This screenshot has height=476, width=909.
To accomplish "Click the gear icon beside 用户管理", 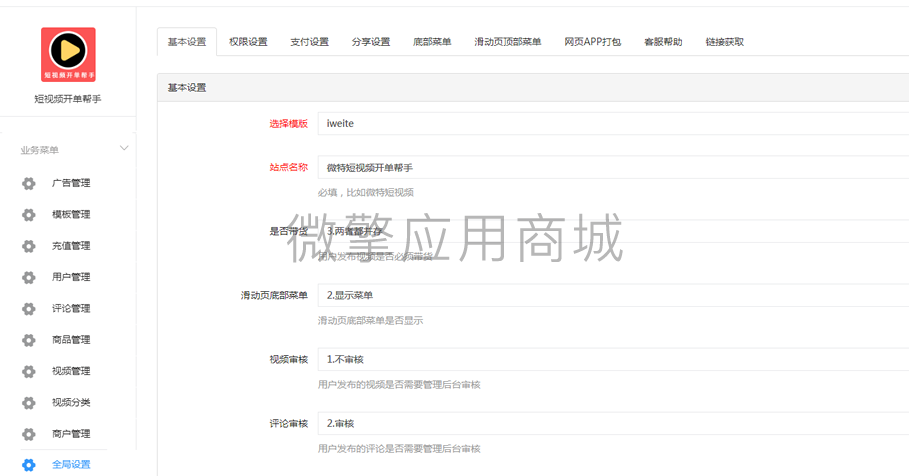I will click(28, 277).
